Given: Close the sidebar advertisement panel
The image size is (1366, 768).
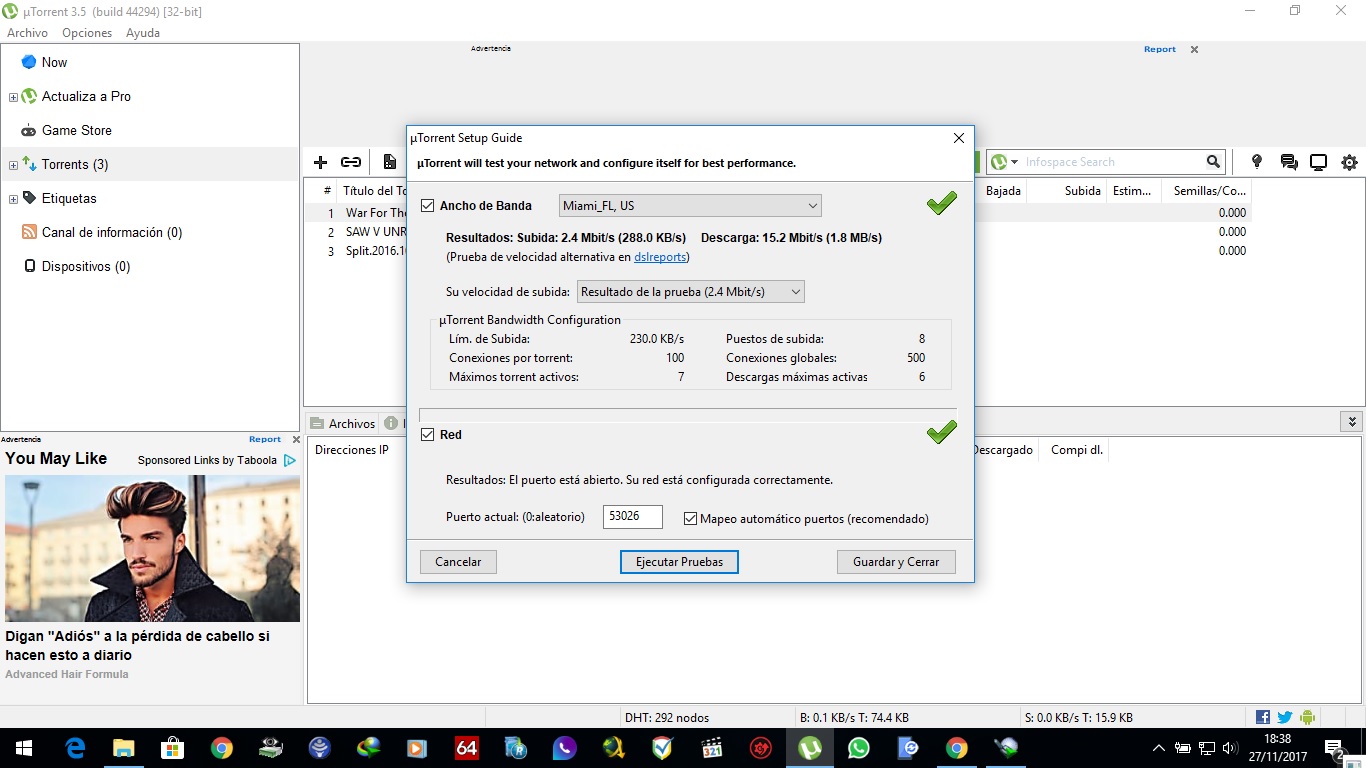Looking at the screenshot, I should point(296,439).
